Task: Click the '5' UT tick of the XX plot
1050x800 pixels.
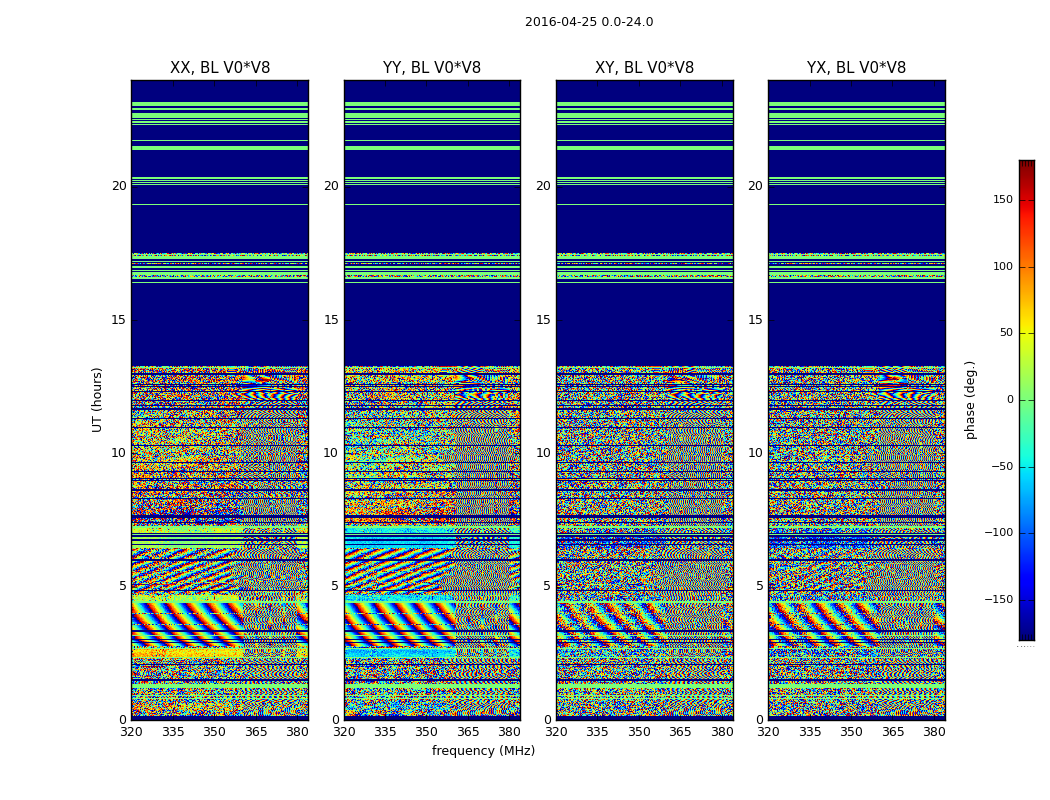Action: point(123,586)
